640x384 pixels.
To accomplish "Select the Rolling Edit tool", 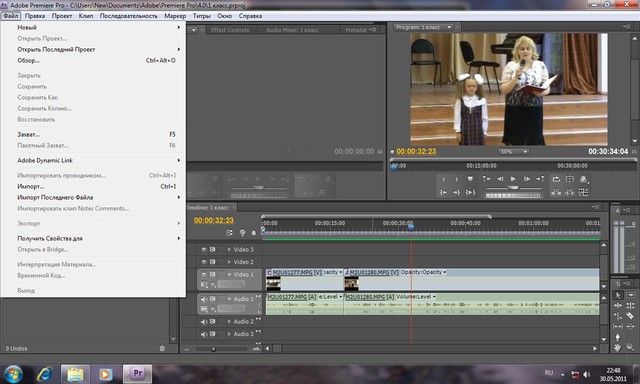I will pyautogui.click(x=630, y=305).
